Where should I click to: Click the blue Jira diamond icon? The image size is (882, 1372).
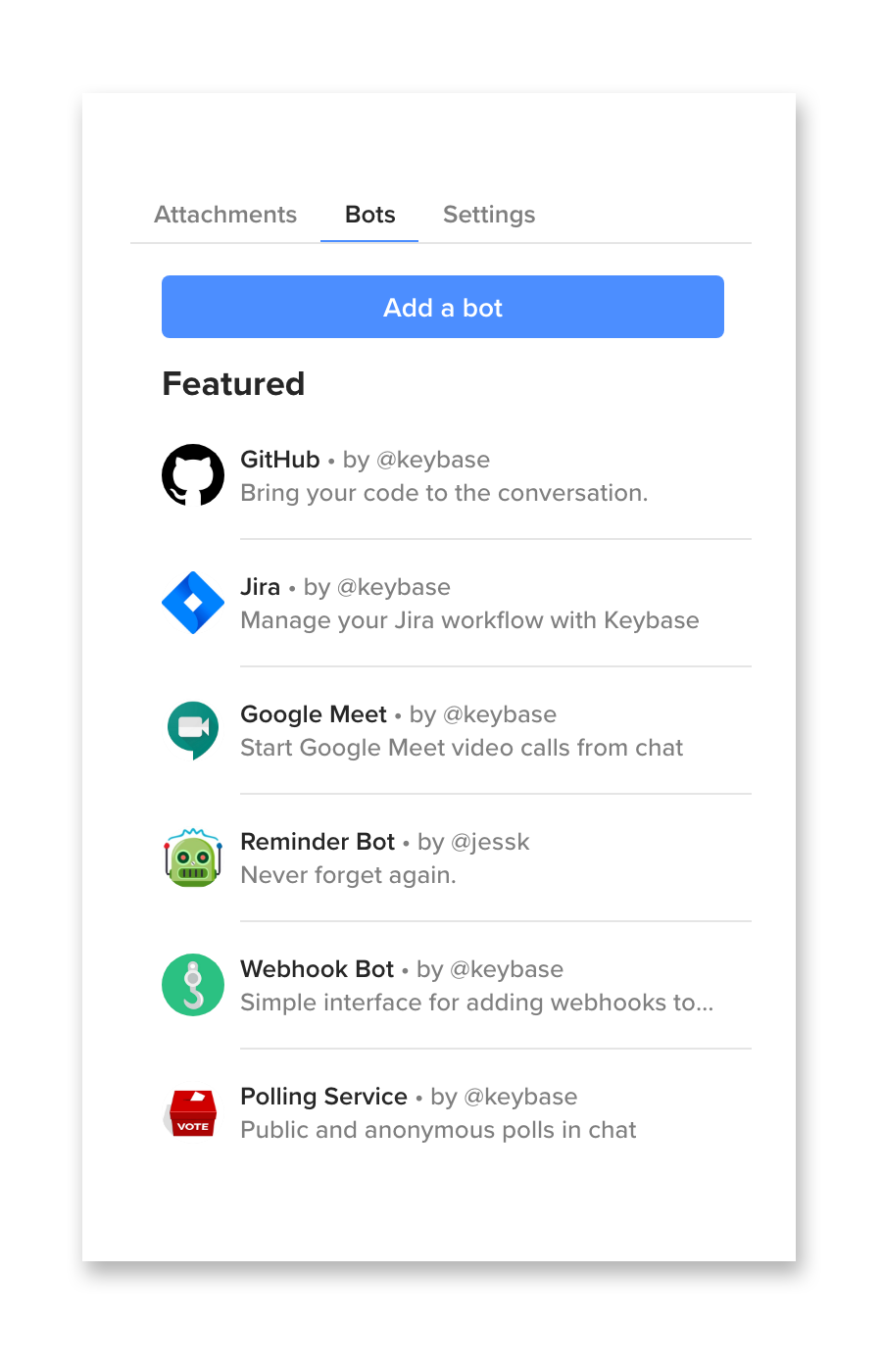tap(193, 603)
